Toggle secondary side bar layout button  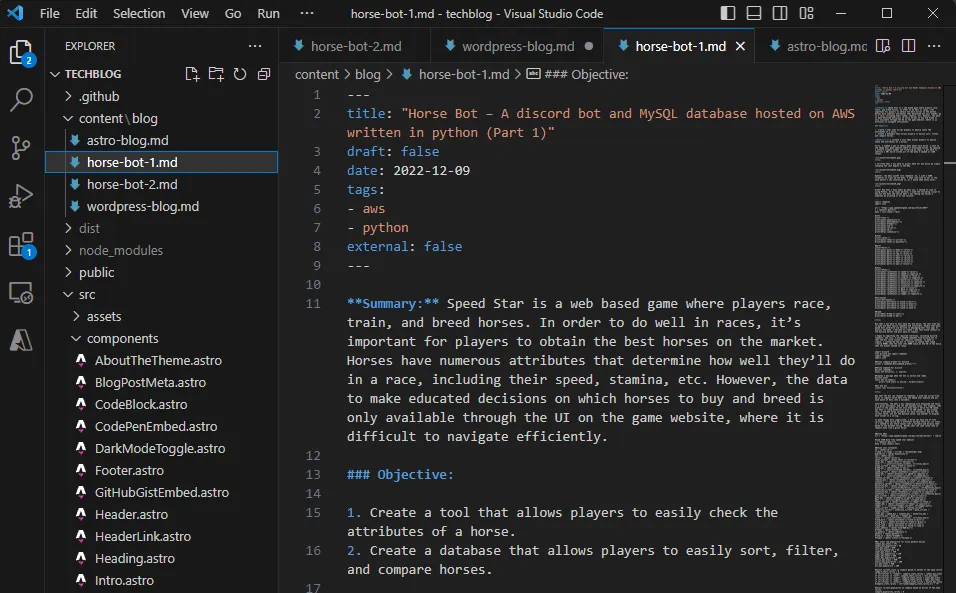[780, 13]
